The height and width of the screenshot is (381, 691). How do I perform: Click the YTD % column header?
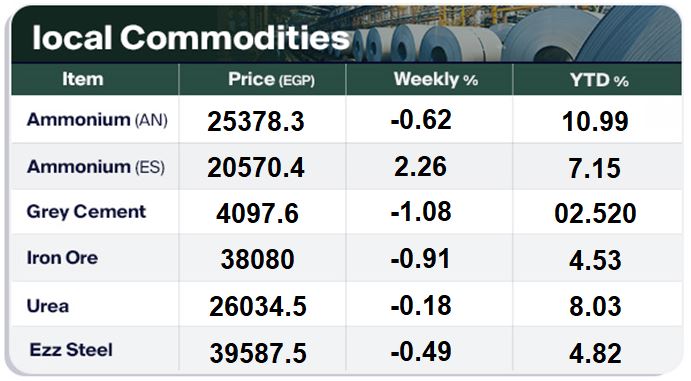coord(599,80)
